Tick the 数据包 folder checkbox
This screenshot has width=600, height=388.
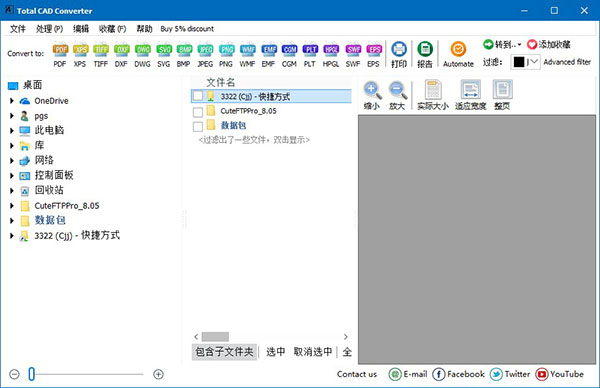(198, 126)
